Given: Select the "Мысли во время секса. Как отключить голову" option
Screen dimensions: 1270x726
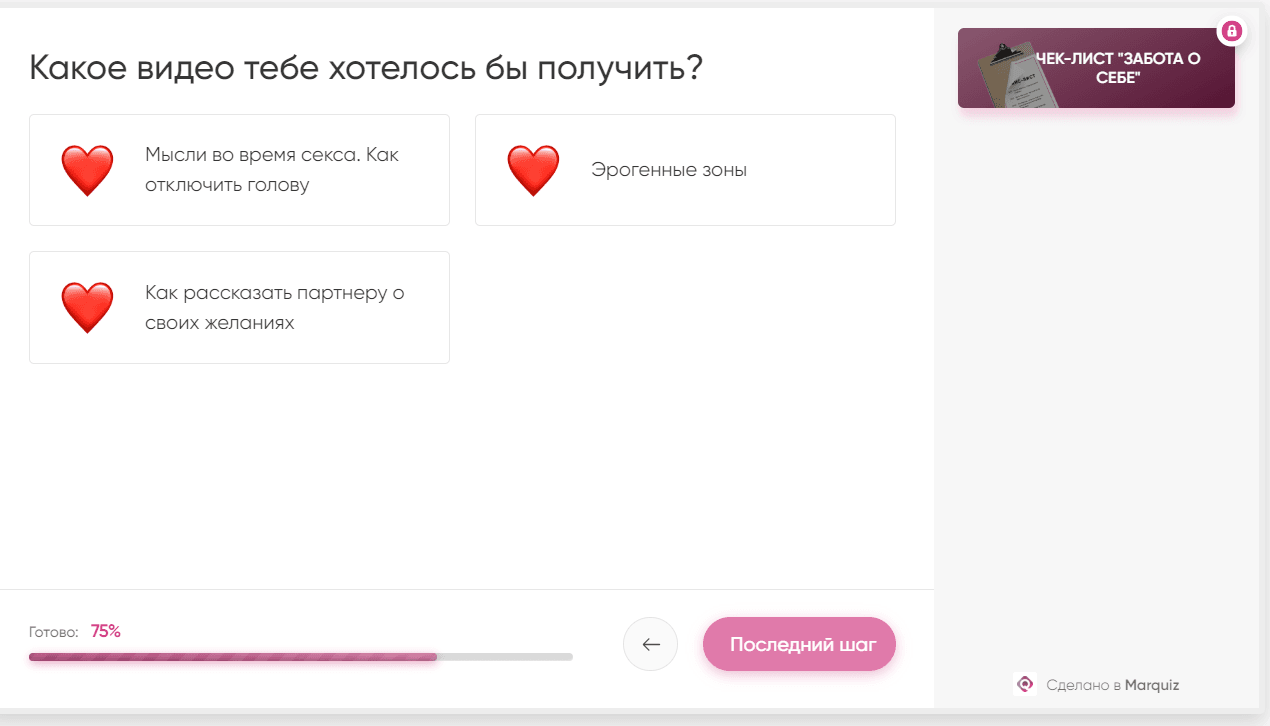Looking at the screenshot, I should tap(272, 170).
